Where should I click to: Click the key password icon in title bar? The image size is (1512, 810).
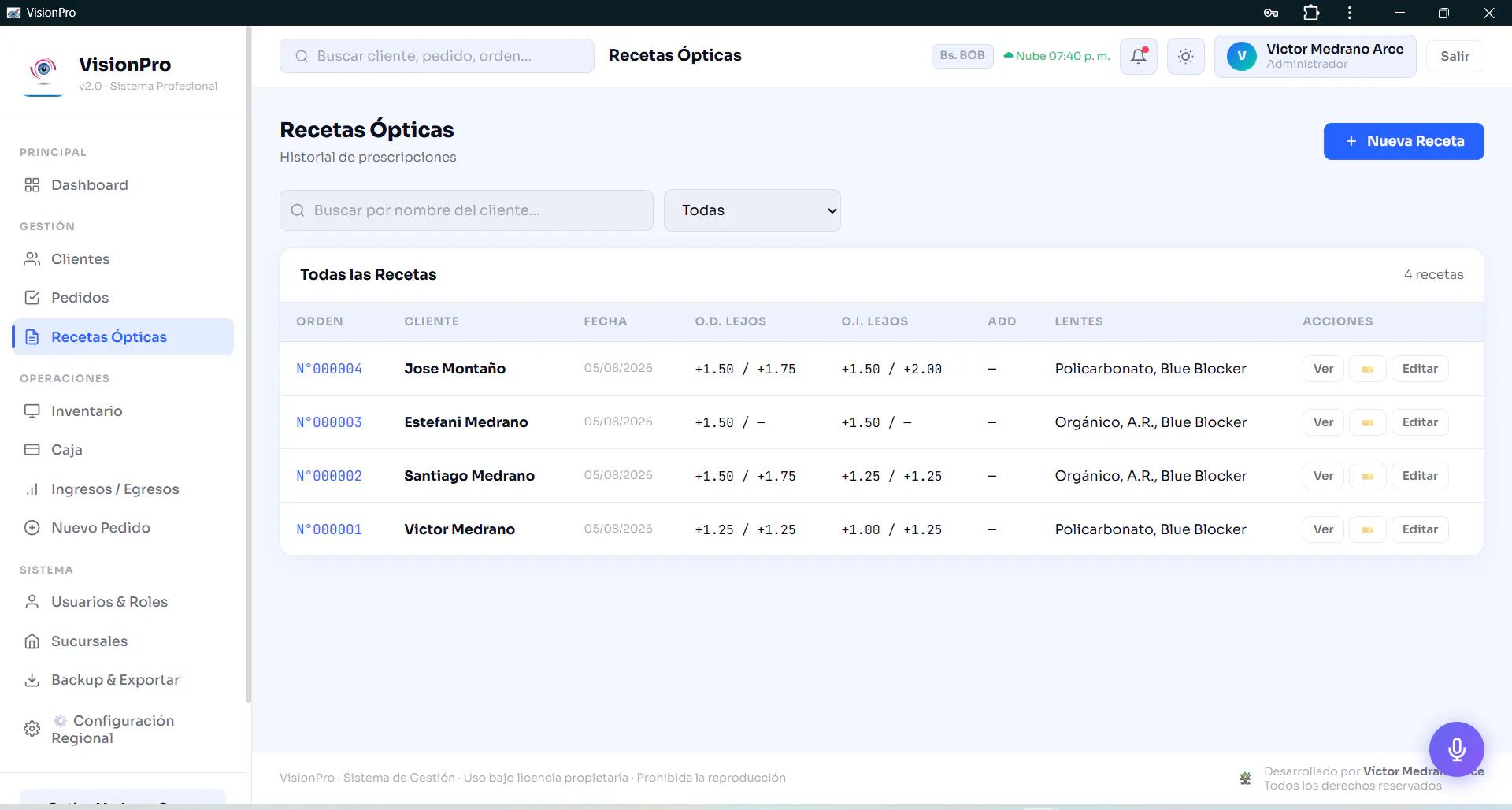tap(1271, 13)
